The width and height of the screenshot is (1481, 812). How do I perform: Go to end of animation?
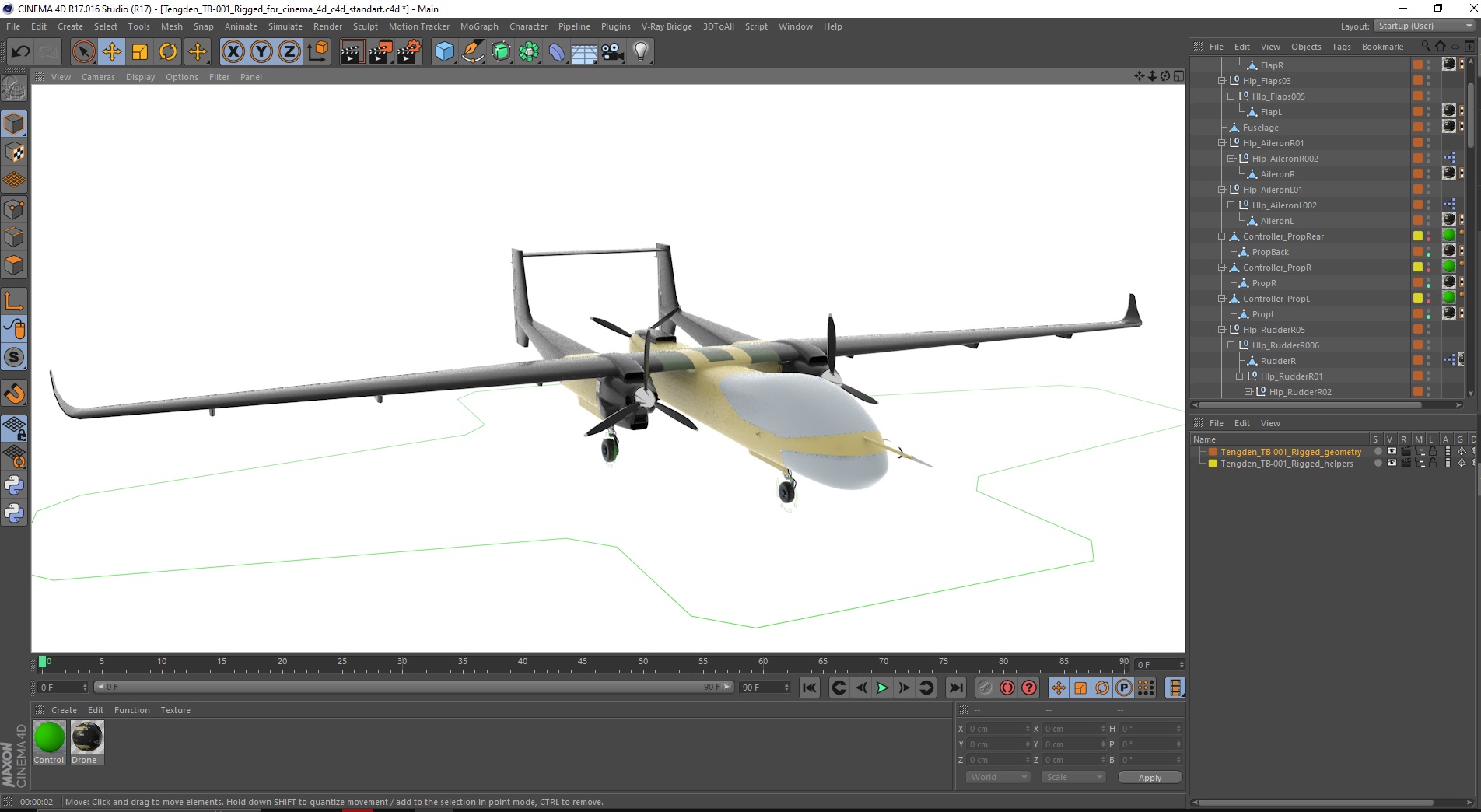click(x=956, y=688)
